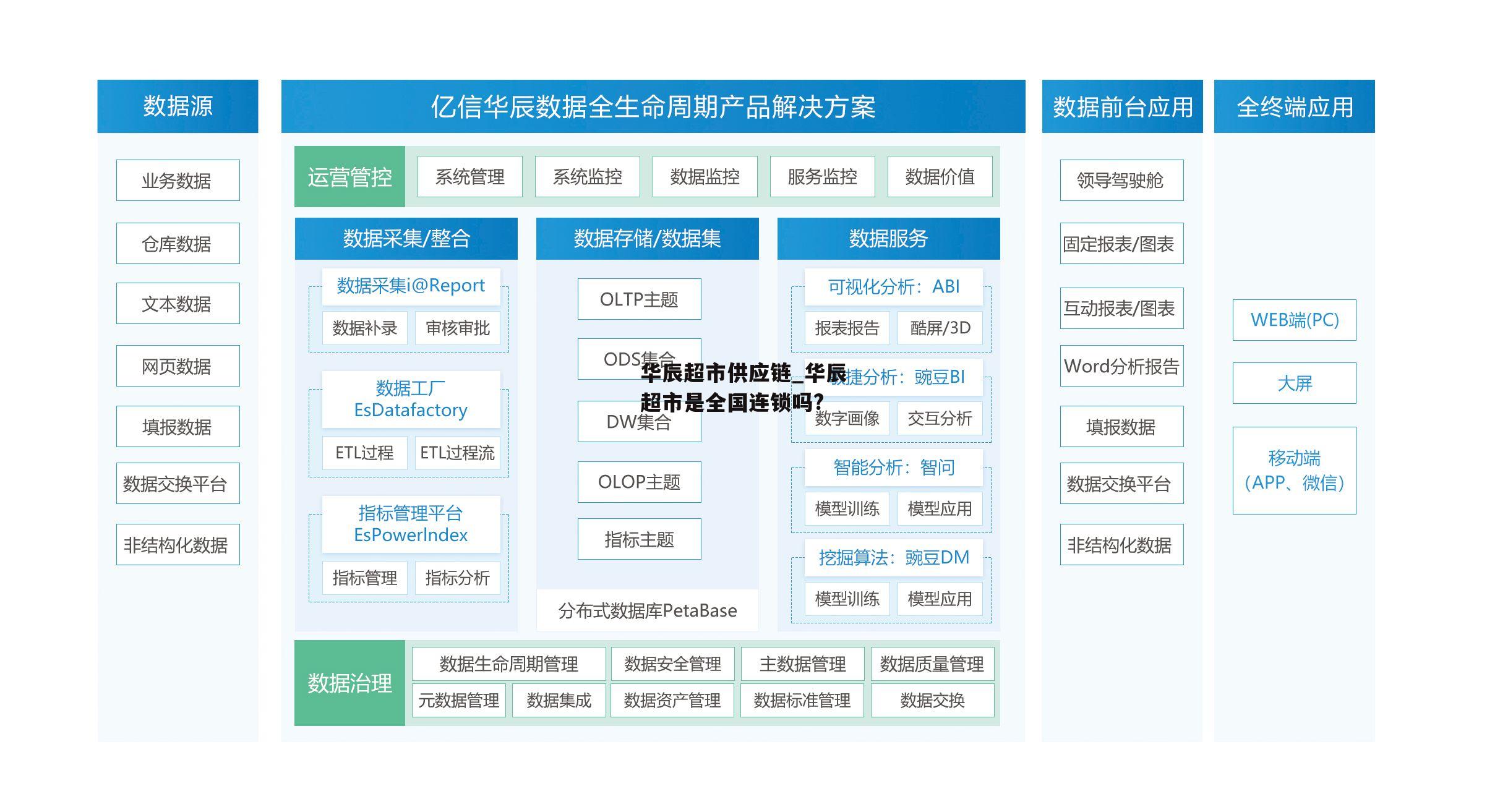The height and width of the screenshot is (812, 1487).
Task: Click the 数据监控 box
Action: pyautogui.click(x=705, y=176)
